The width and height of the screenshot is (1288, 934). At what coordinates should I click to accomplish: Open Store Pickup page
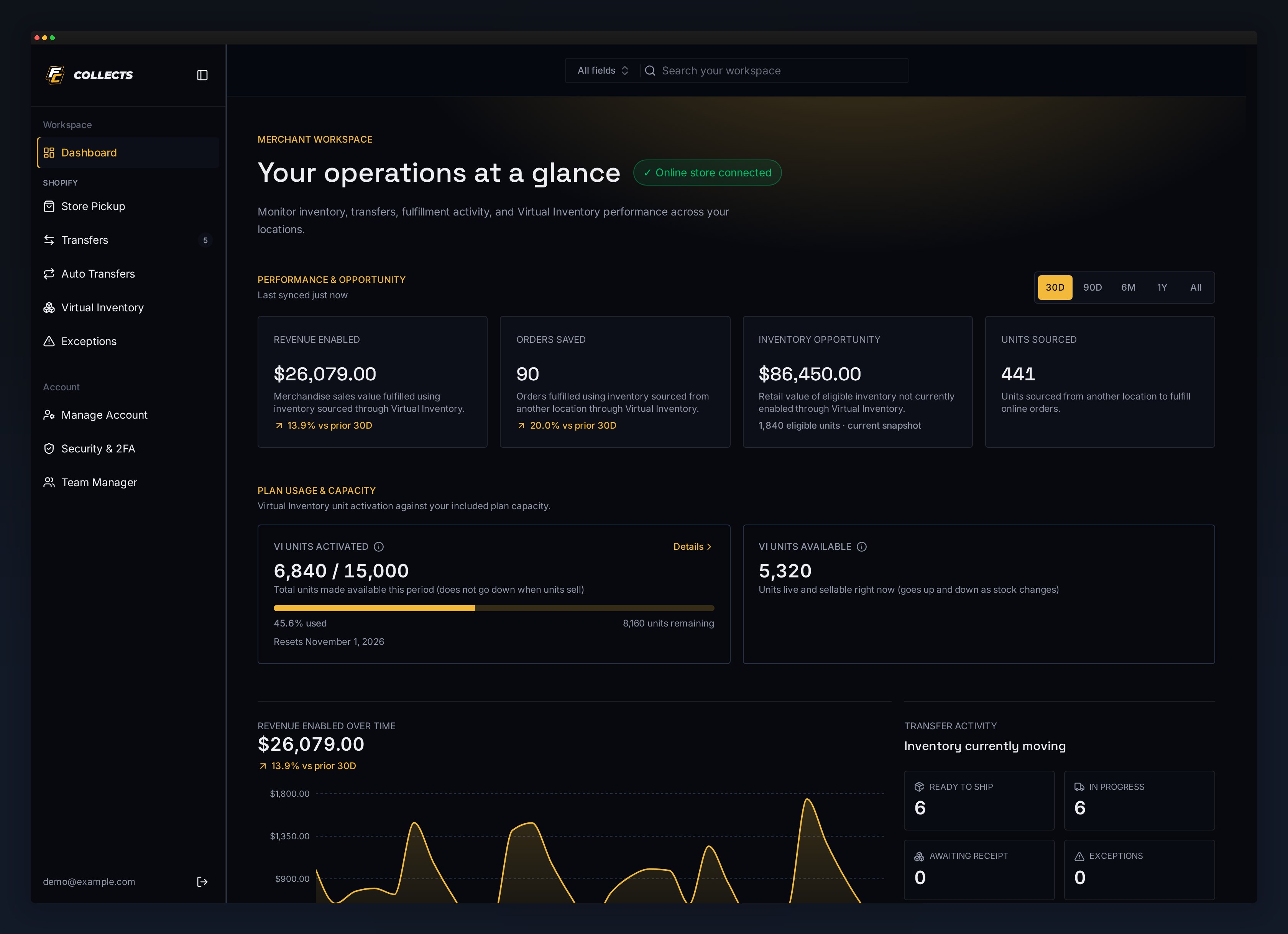[128, 206]
